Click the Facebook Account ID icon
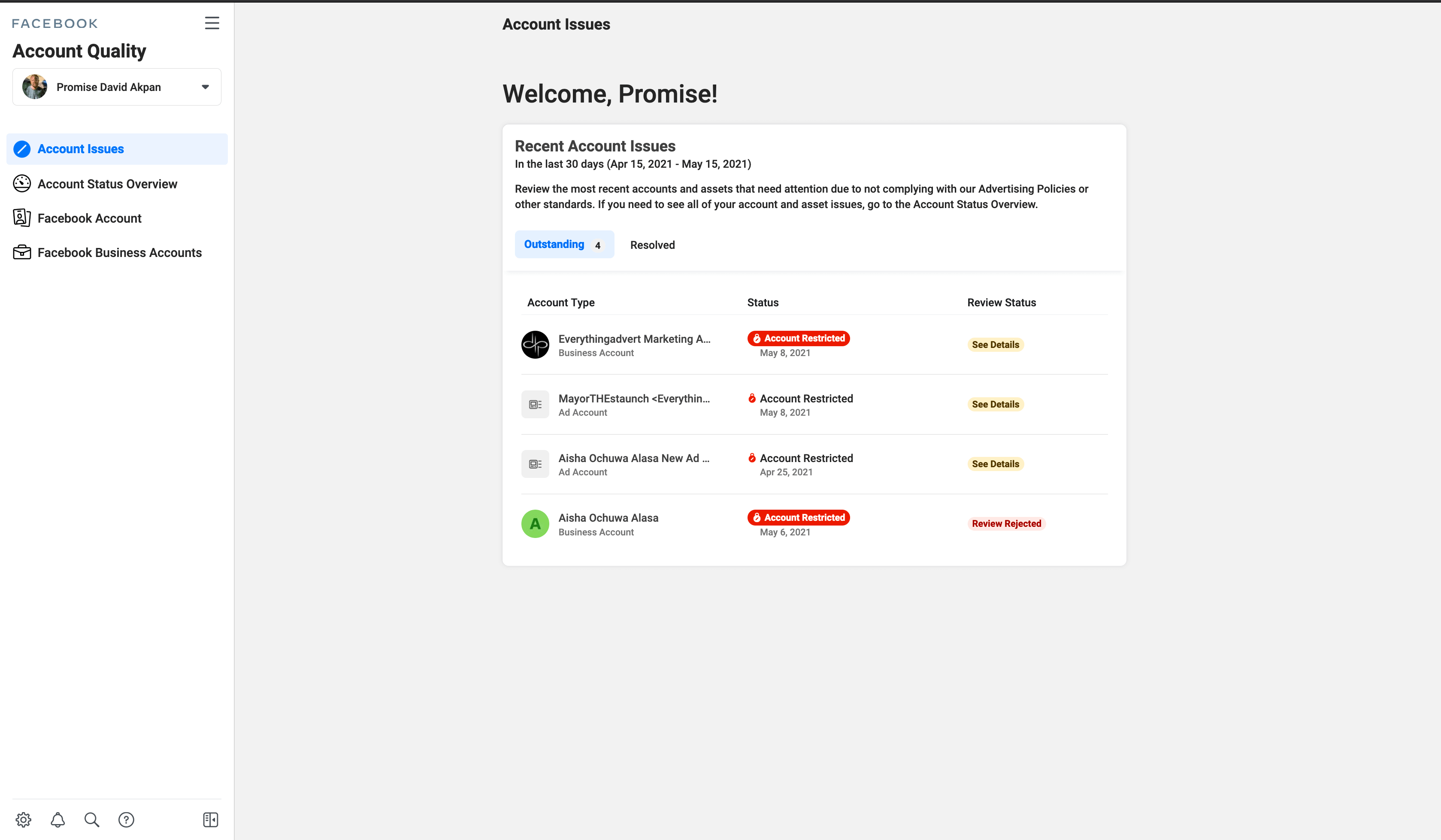Image resolution: width=1441 pixels, height=840 pixels. pyautogui.click(x=22, y=218)
